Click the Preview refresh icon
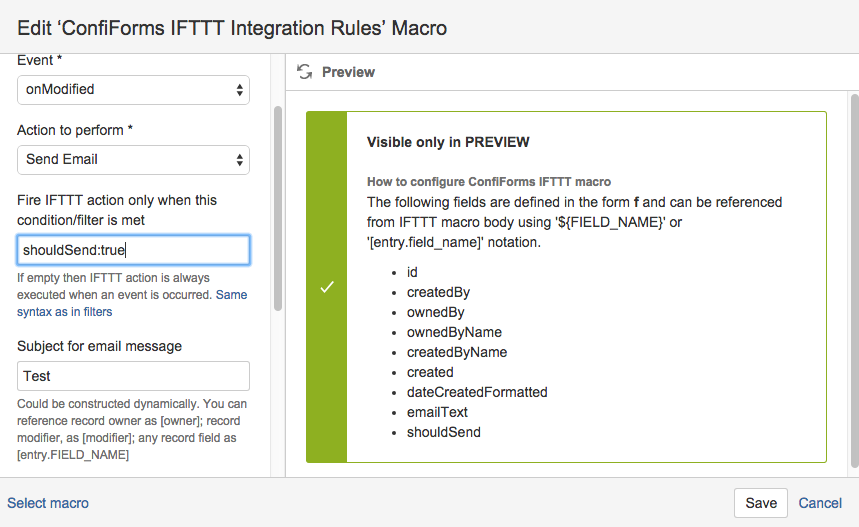 pos(305,72)
